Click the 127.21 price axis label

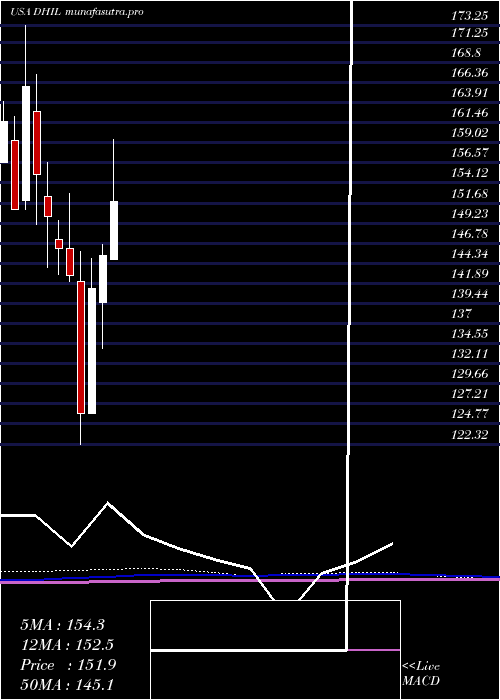click(x=469, y=394)
